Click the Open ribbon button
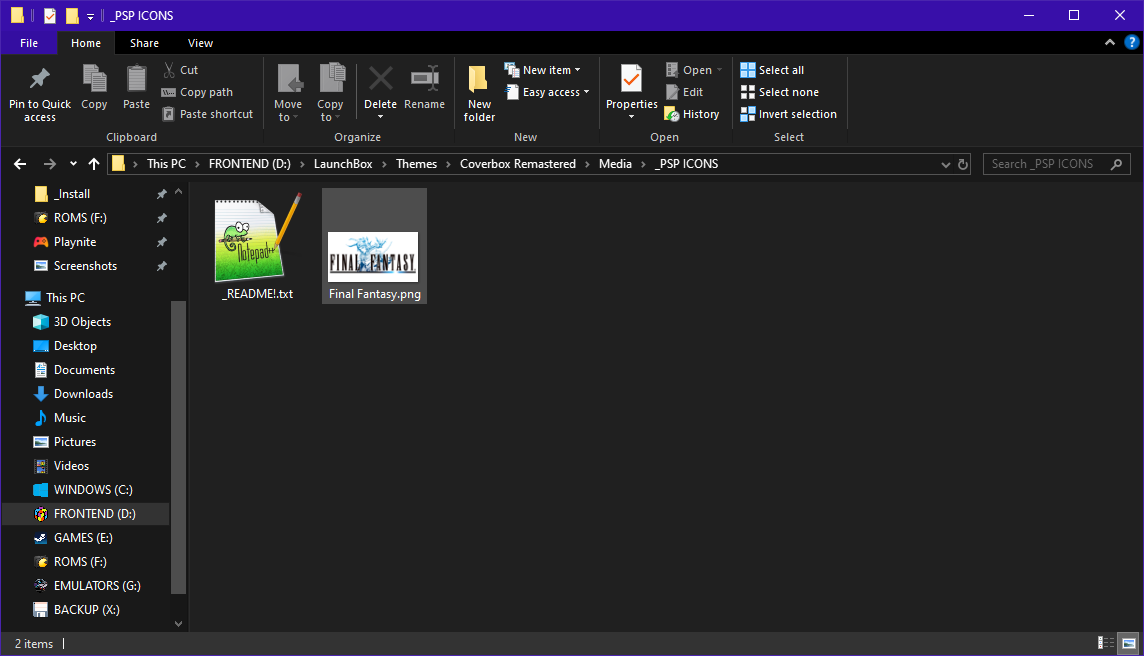The height and width of the screenshot is (656, 1144). tap(694, 70)
